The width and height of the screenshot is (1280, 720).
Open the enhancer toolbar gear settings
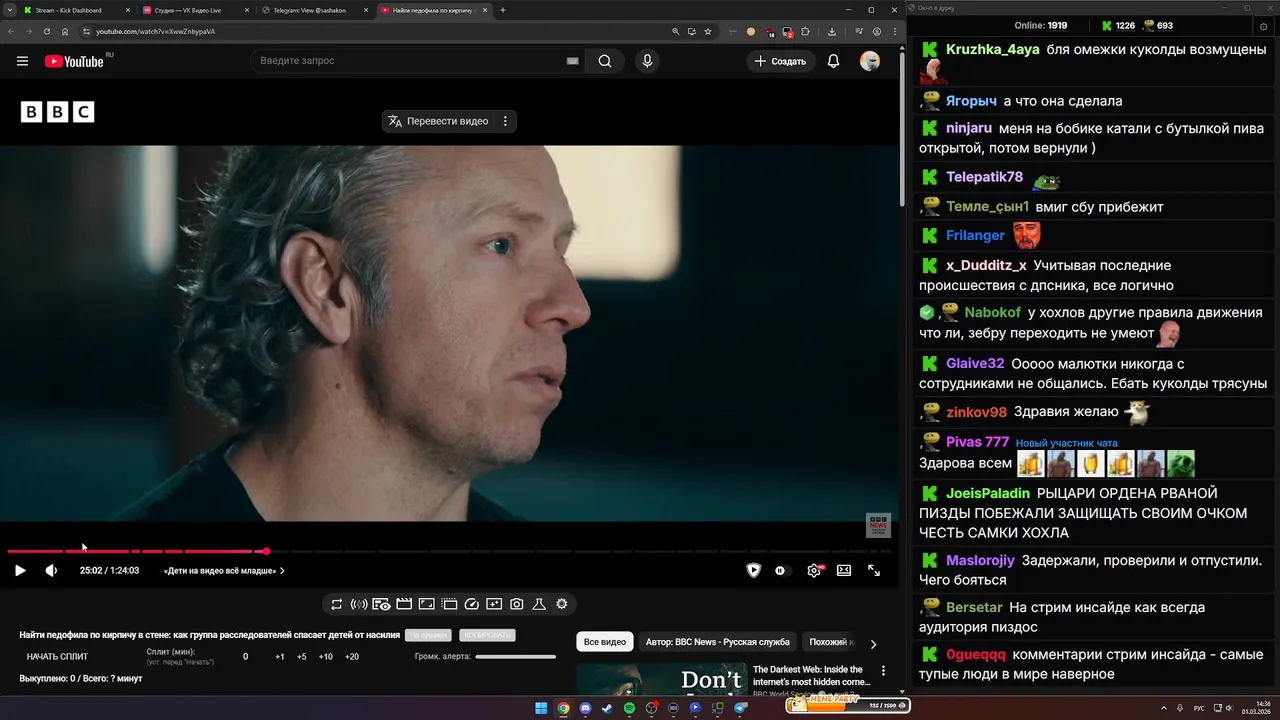pos(562,604)
